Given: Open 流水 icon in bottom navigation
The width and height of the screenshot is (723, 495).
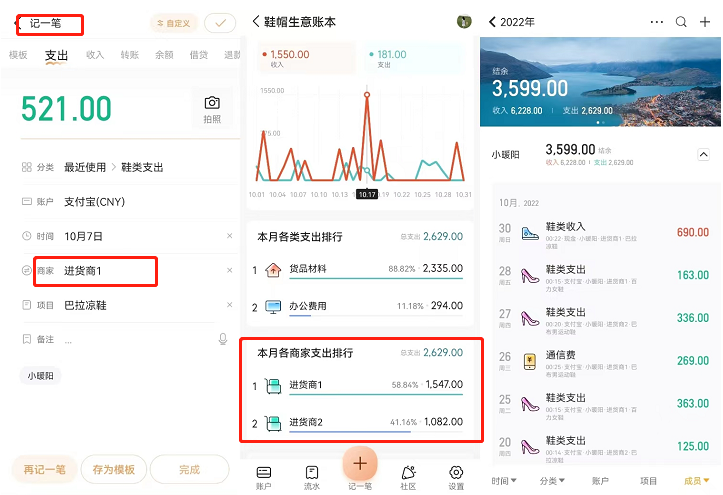Looking at the screenshot, I should [x=312, y=476].
